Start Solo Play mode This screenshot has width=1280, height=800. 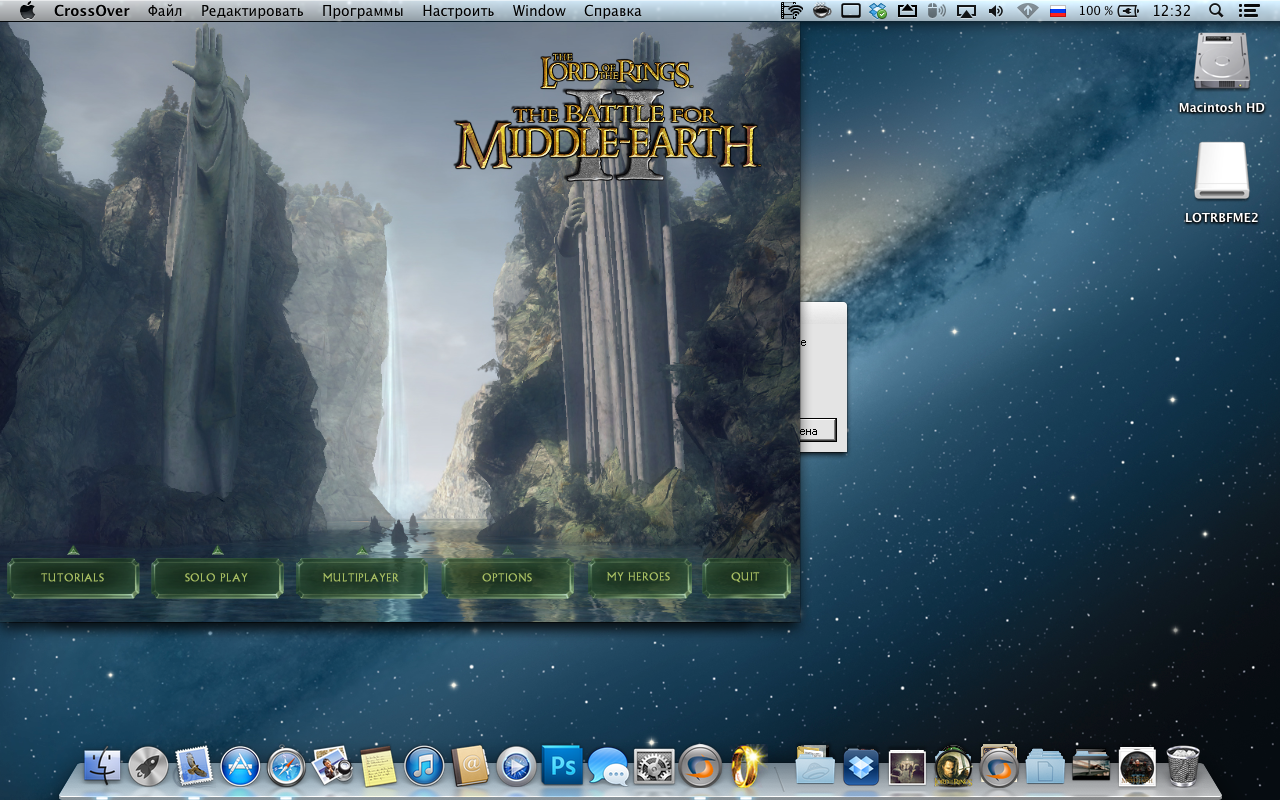[216, 577]
